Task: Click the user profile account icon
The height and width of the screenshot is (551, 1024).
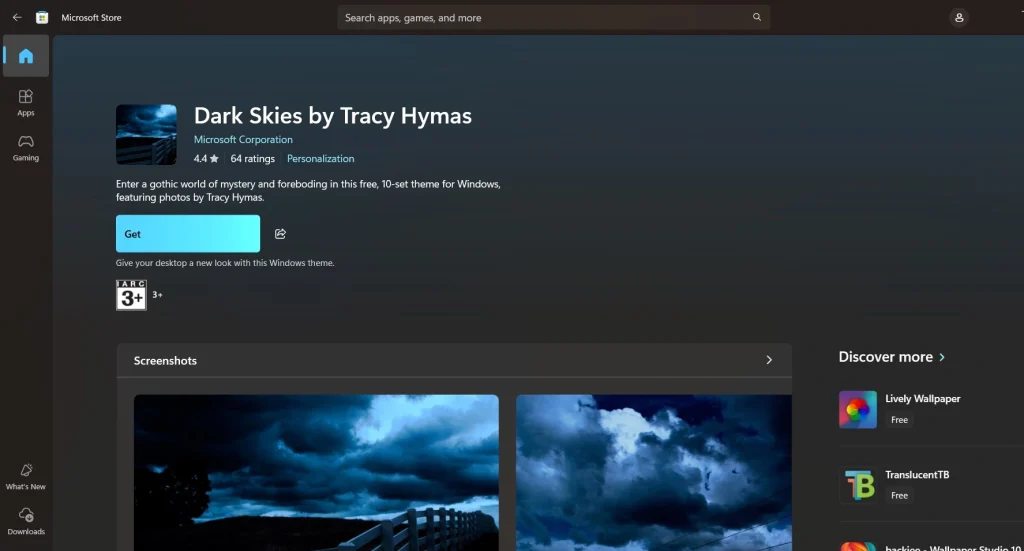Action: tap(959, 17)
